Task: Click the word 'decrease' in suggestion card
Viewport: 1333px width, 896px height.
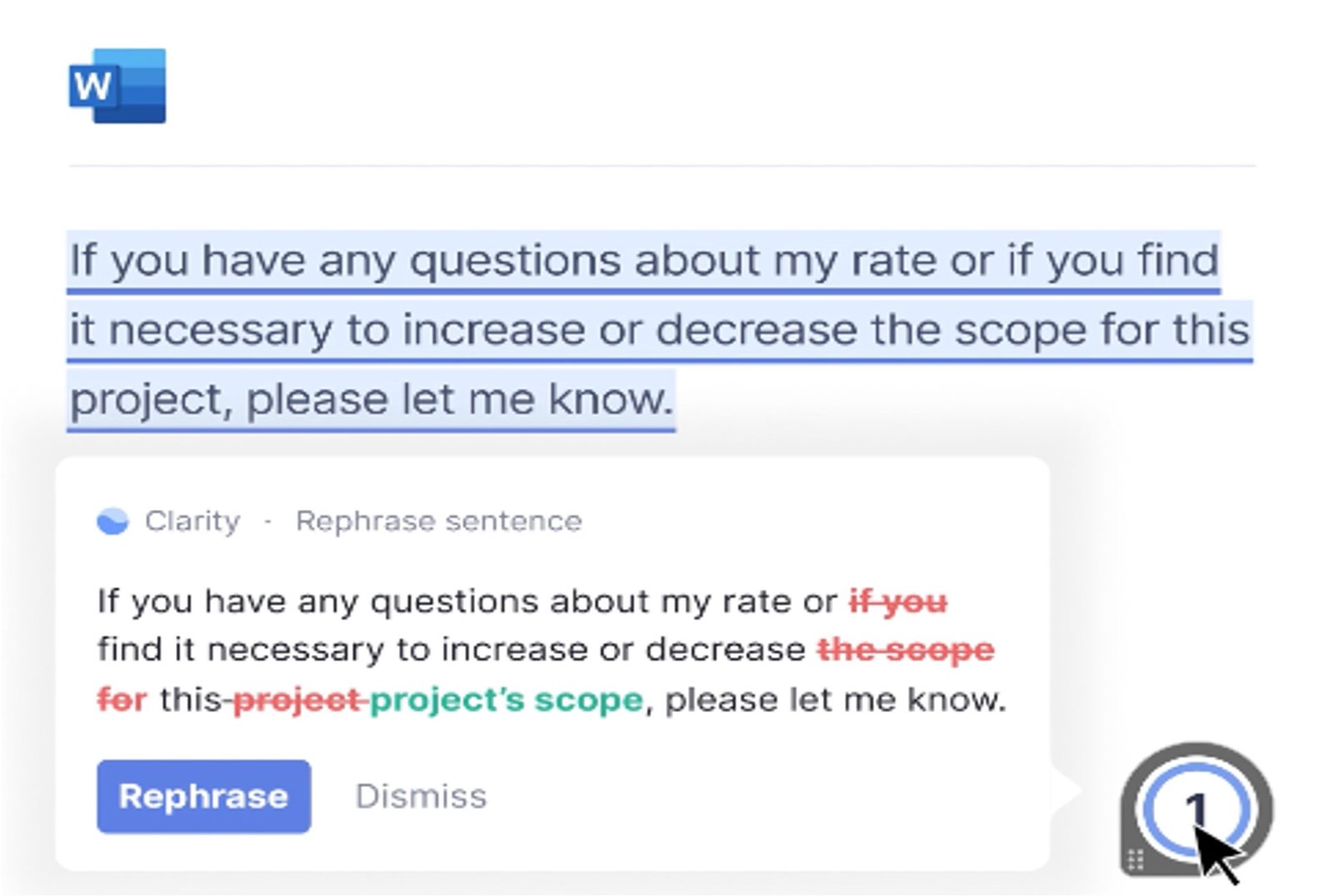Action: point(726,650)
